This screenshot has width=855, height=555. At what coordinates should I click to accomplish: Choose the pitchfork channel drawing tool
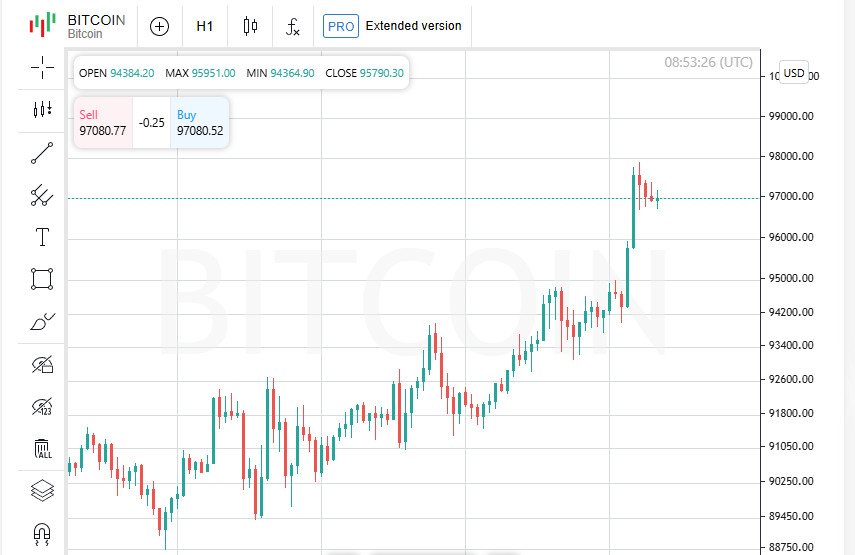42,195
